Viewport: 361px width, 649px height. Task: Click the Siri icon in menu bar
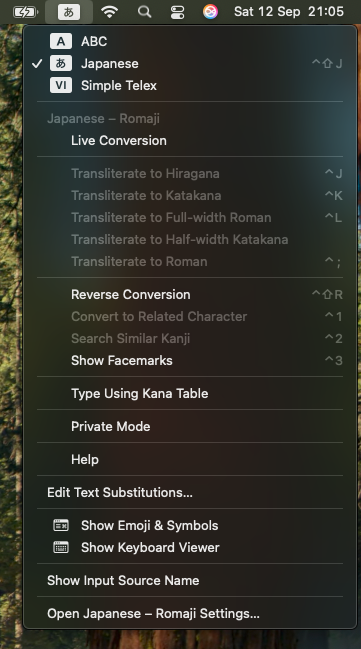[210, 12]
